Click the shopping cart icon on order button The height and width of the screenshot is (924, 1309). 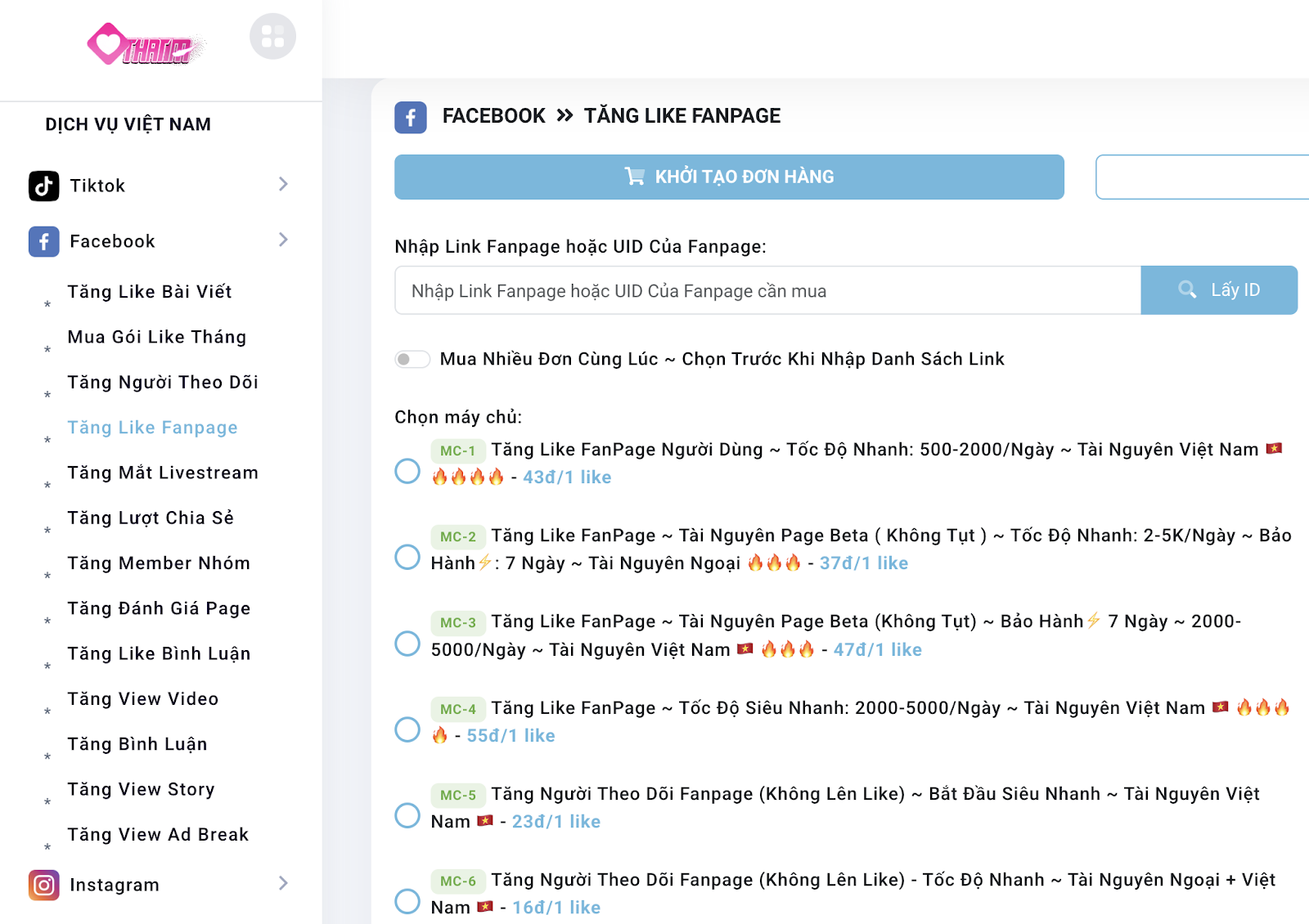pyautogui.click(x=635, y=176)
